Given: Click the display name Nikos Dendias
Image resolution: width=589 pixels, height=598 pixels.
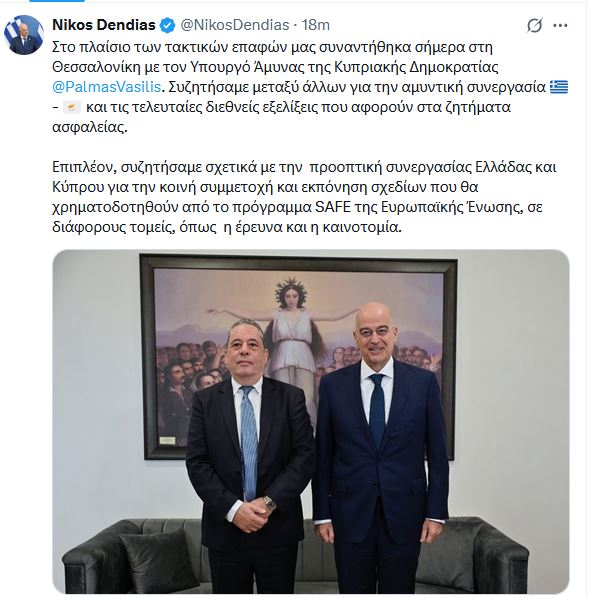Looking at the screenshot, I should click(104, 25).
